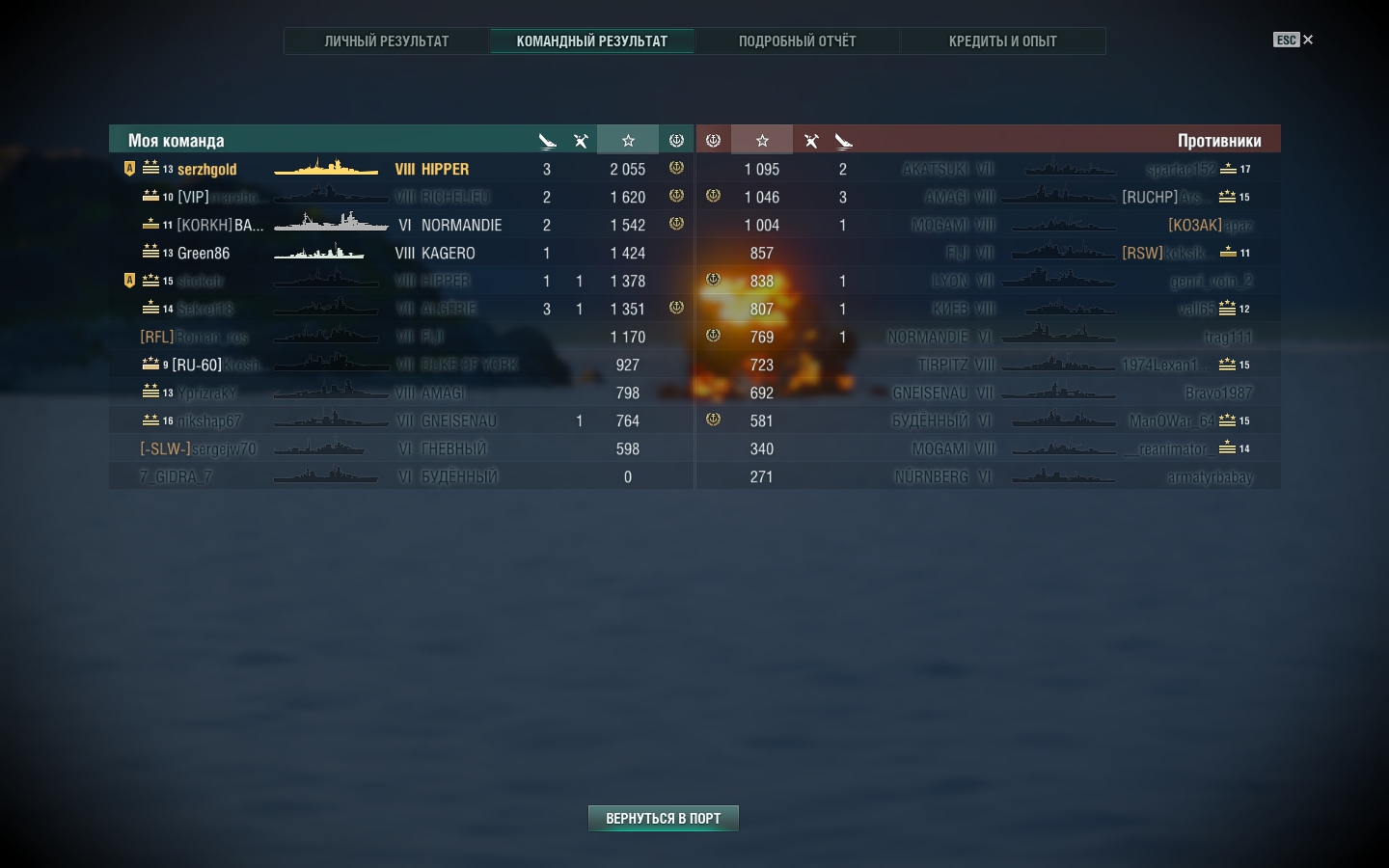Click the achievement medal in serzhgold's row

[676, 168]
